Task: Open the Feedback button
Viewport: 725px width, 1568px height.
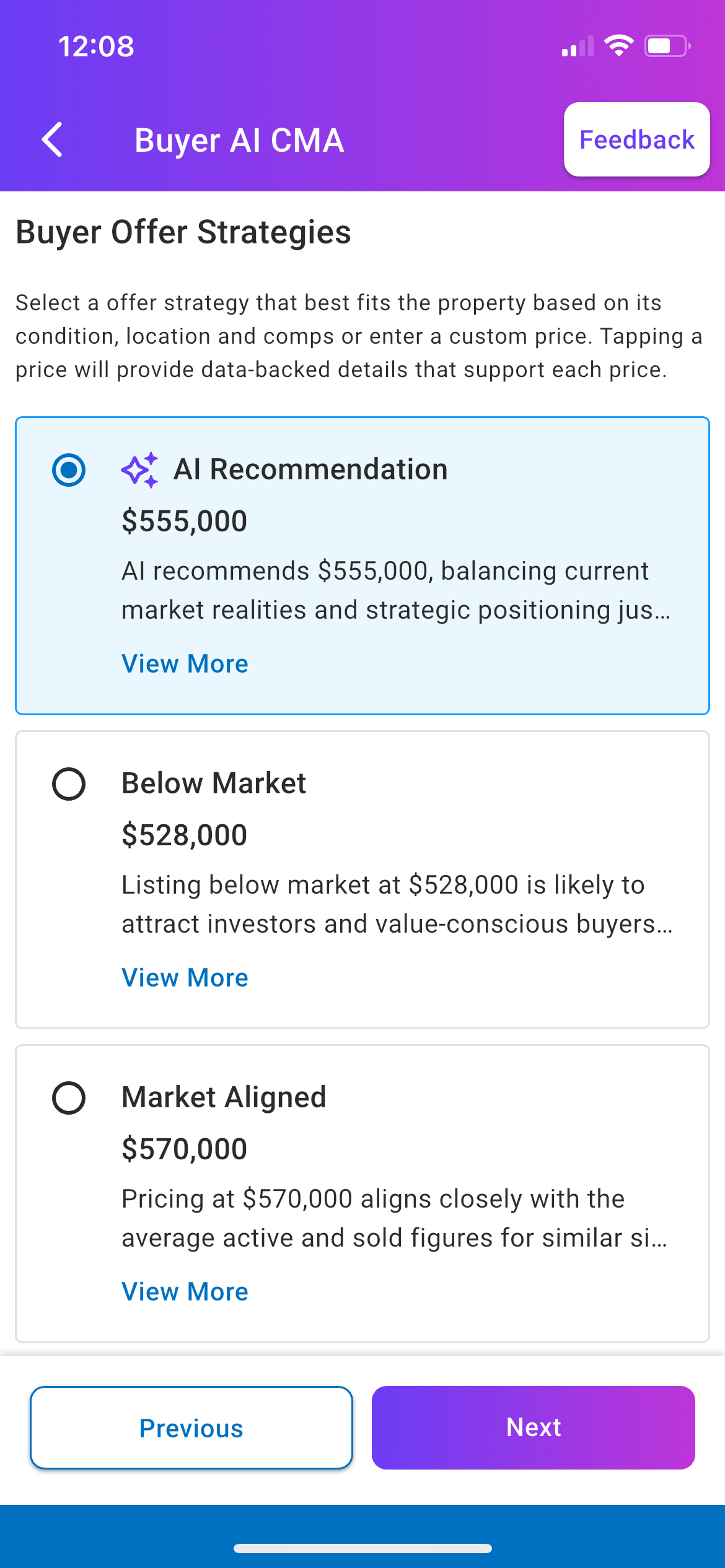Action: tap(636, 139)
